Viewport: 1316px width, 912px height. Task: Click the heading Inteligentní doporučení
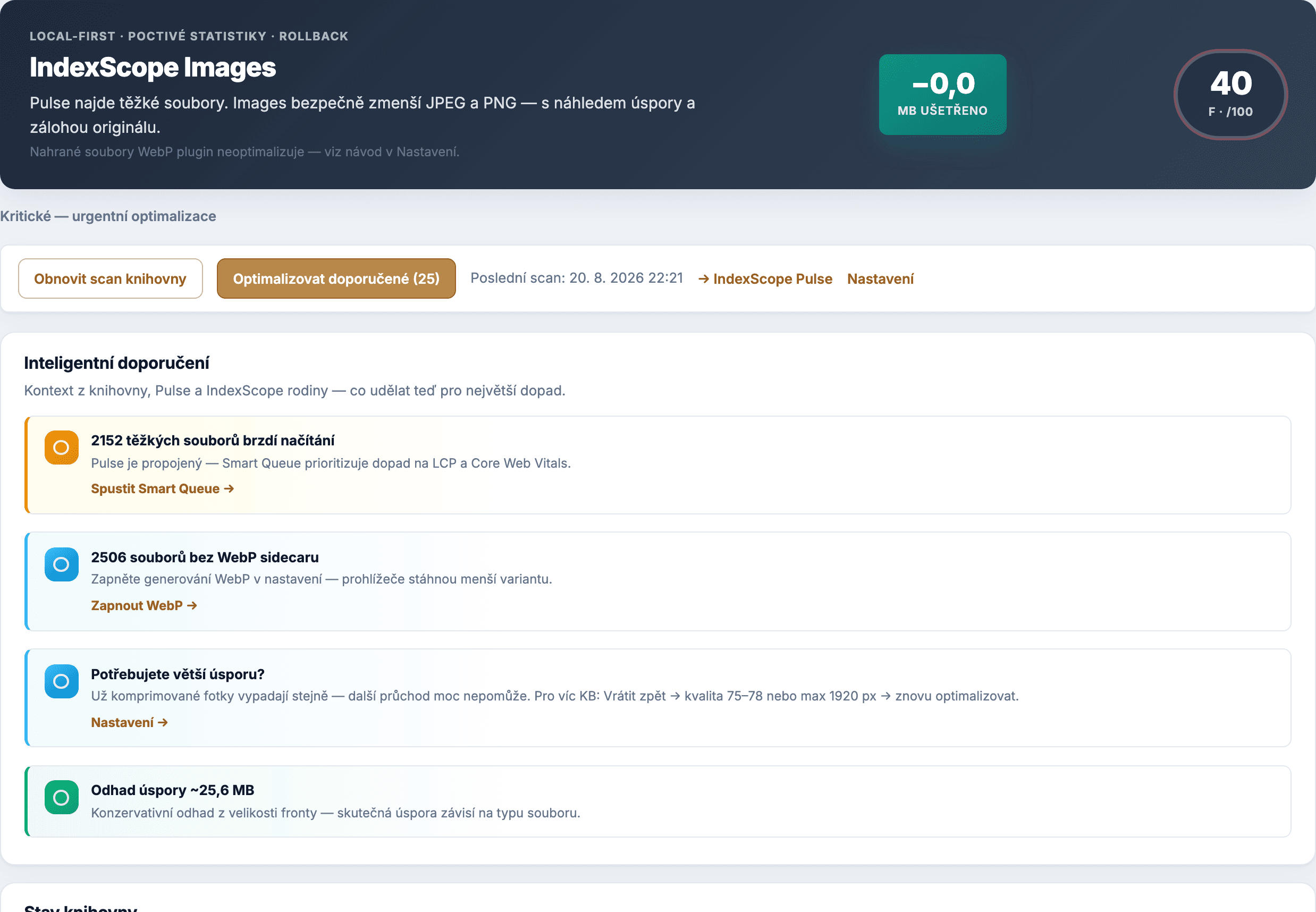(x=116, y=363)
